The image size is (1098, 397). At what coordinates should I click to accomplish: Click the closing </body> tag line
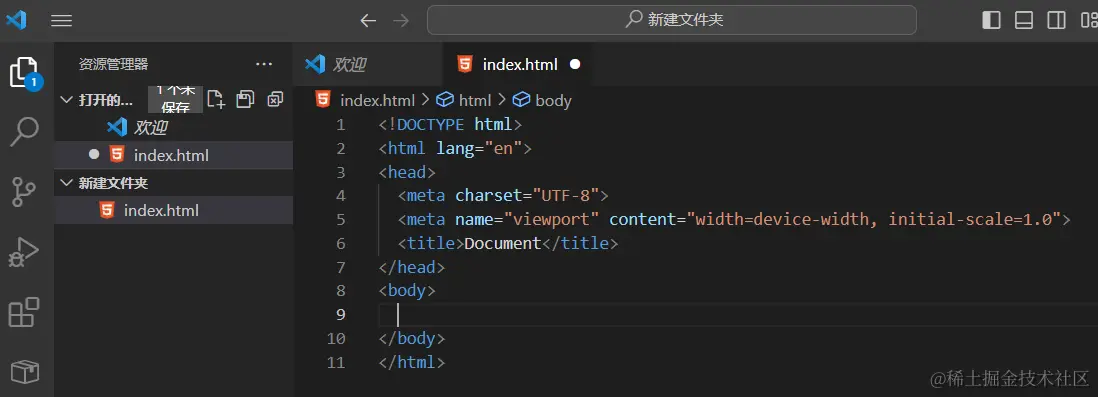(x=412, y=339)
